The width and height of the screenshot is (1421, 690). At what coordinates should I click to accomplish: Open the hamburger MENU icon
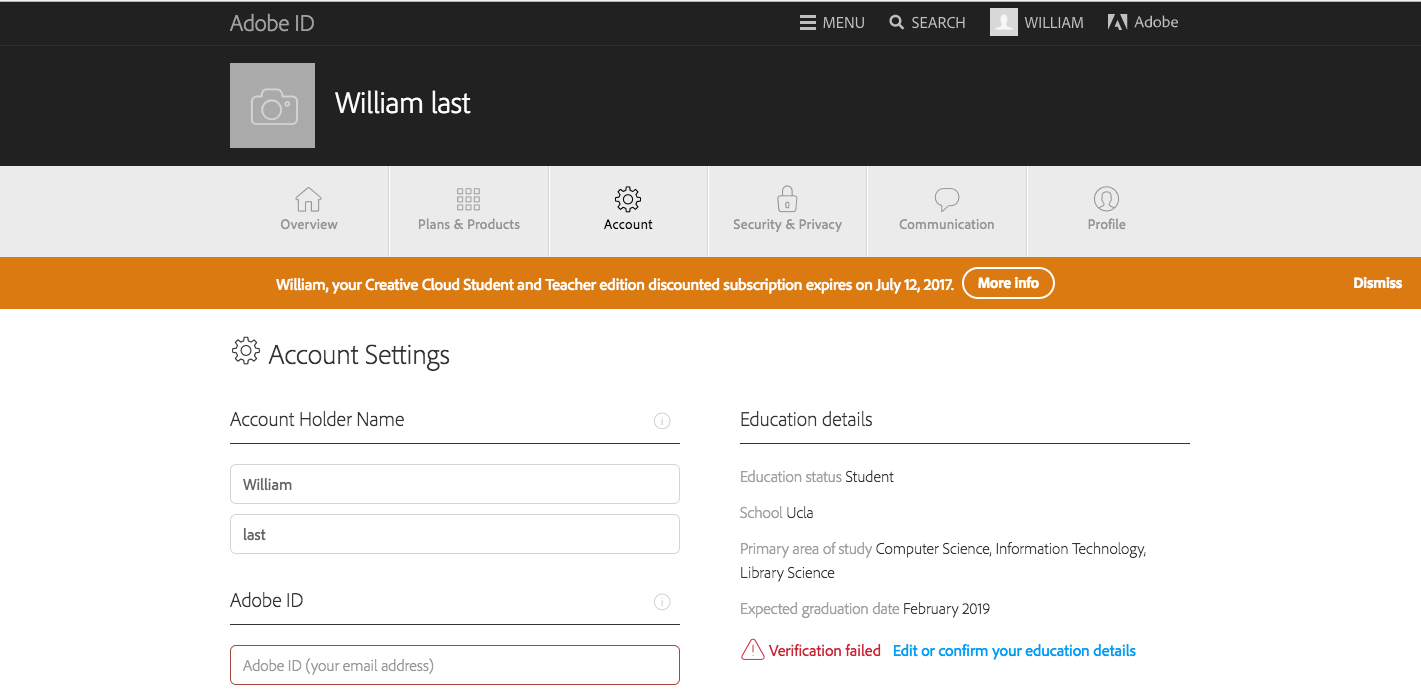coord(808,23)
